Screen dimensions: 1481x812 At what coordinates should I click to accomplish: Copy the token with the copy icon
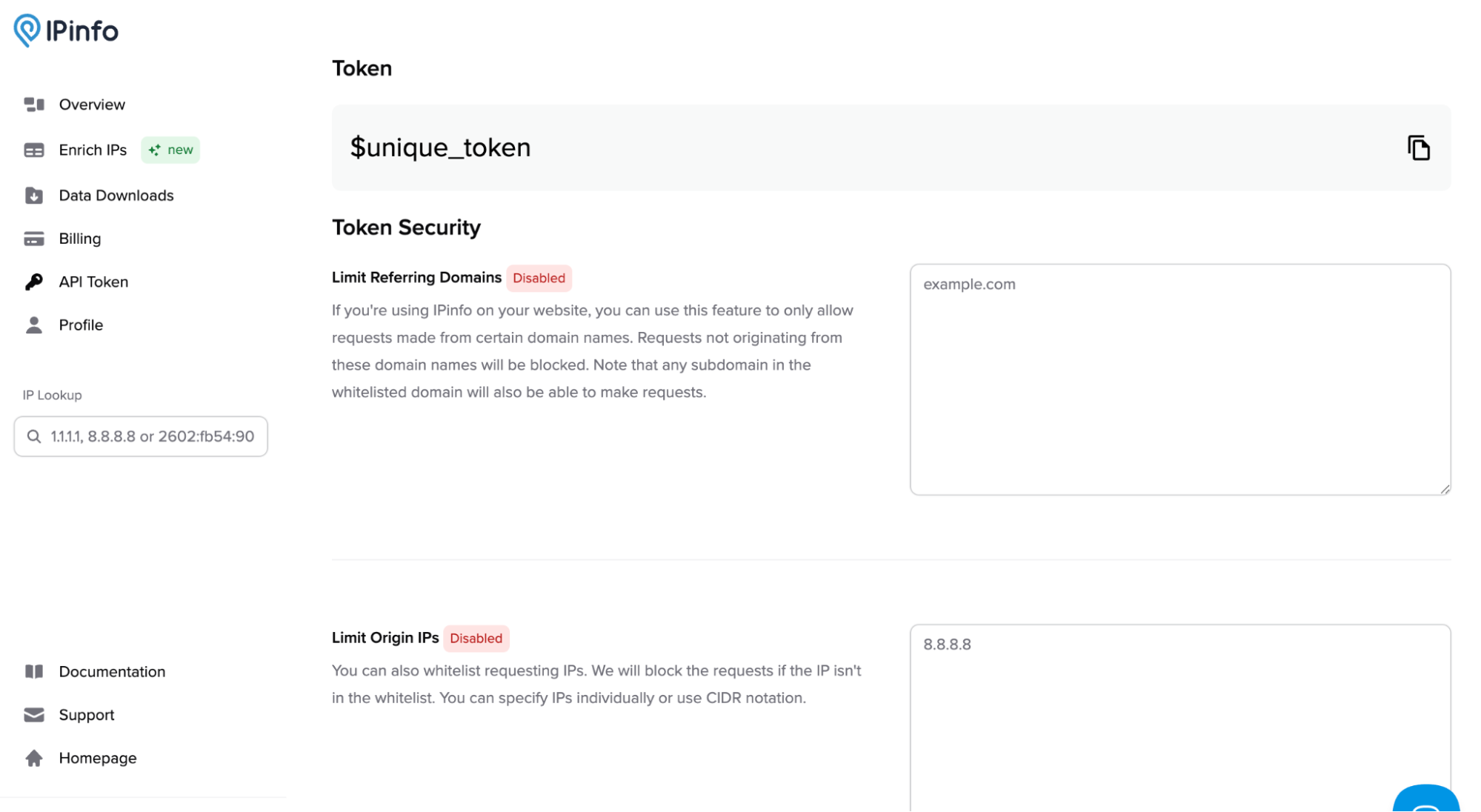[1418, 147]
